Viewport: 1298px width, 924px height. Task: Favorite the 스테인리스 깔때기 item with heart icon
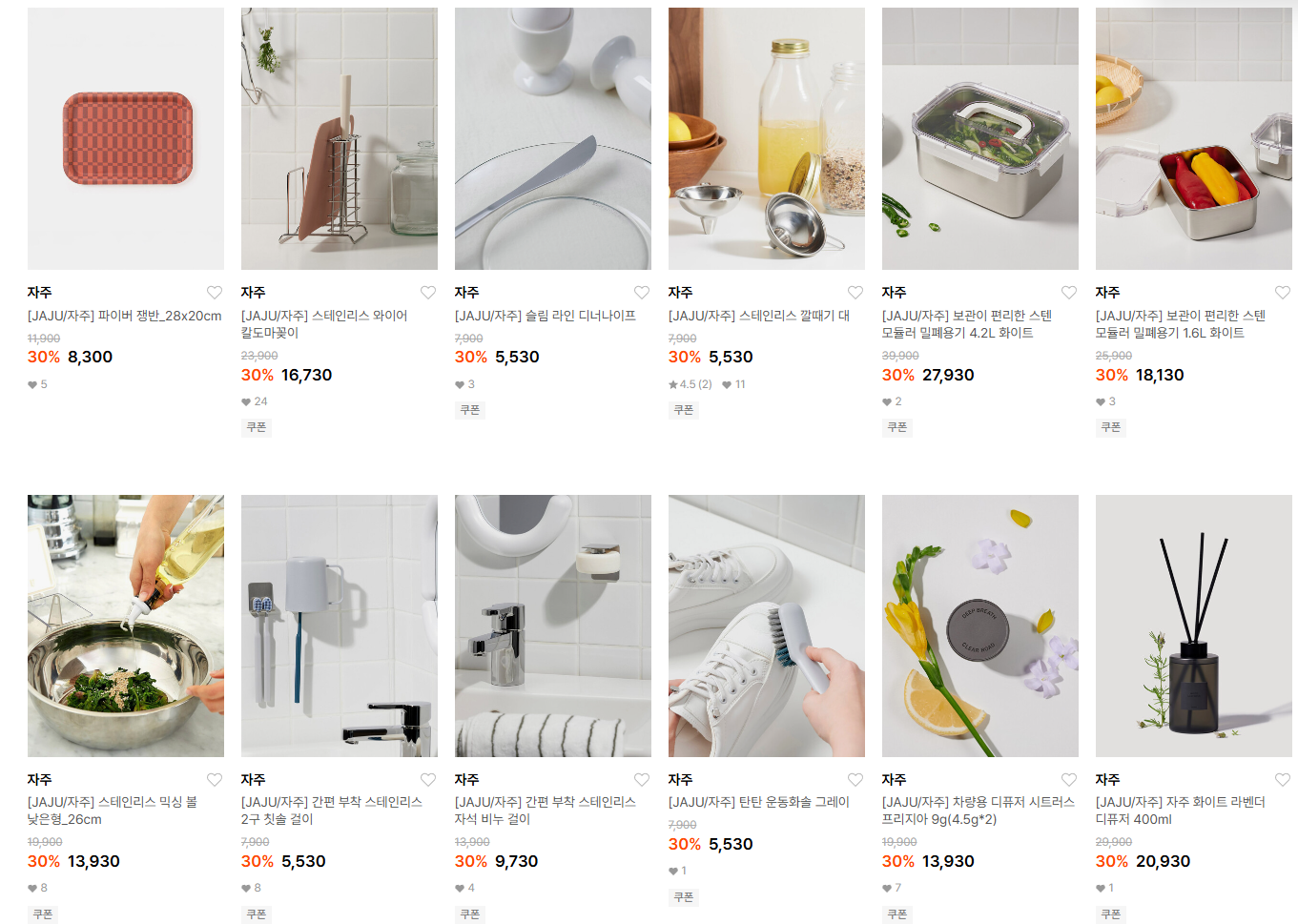pyautogui.click(x=855, y=293)
